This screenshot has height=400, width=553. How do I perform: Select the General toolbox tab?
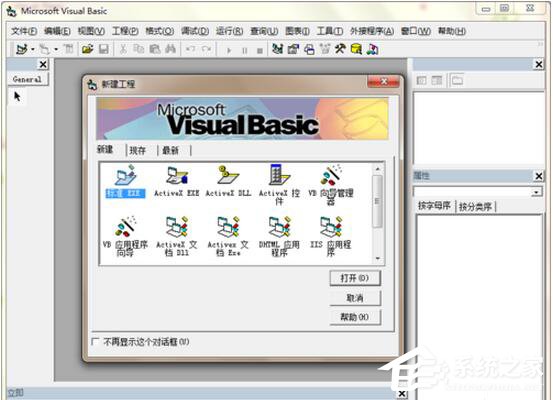coord(27,79)
